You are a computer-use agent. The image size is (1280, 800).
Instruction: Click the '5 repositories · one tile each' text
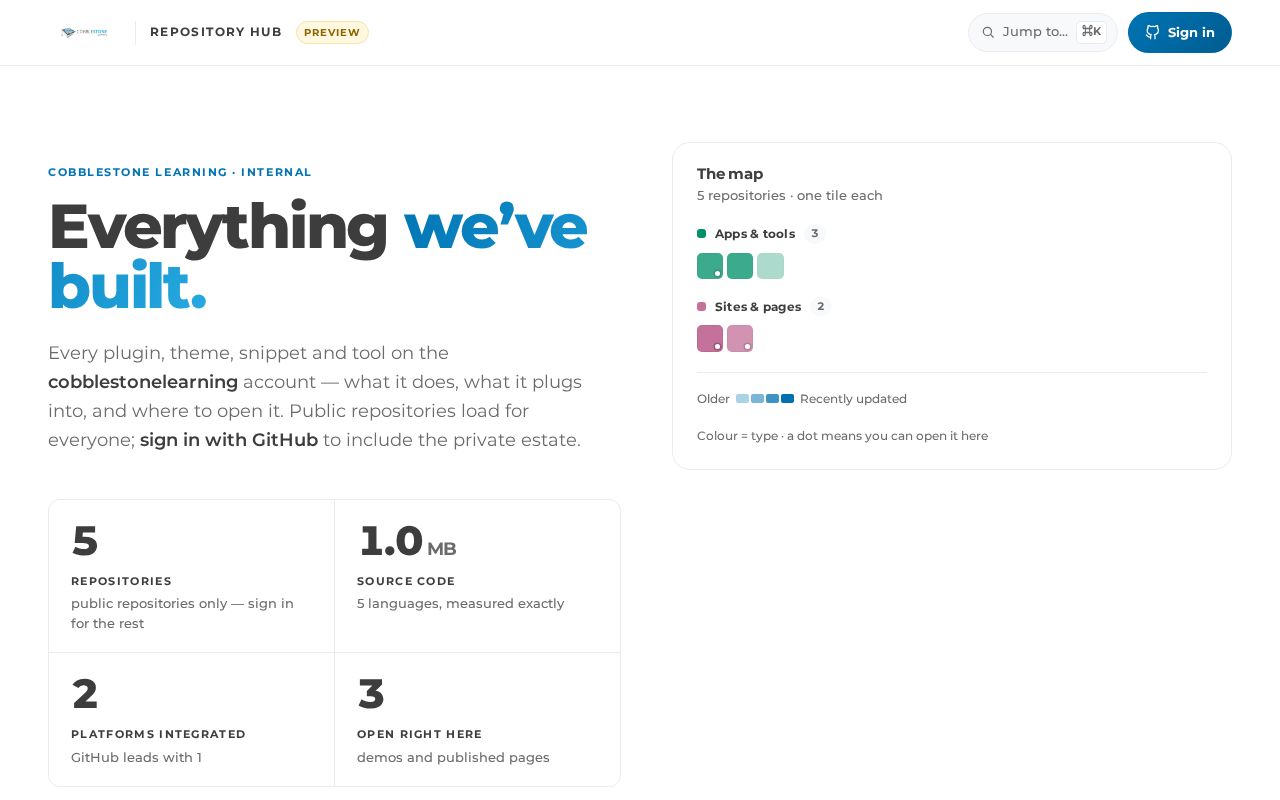point(790,196)
